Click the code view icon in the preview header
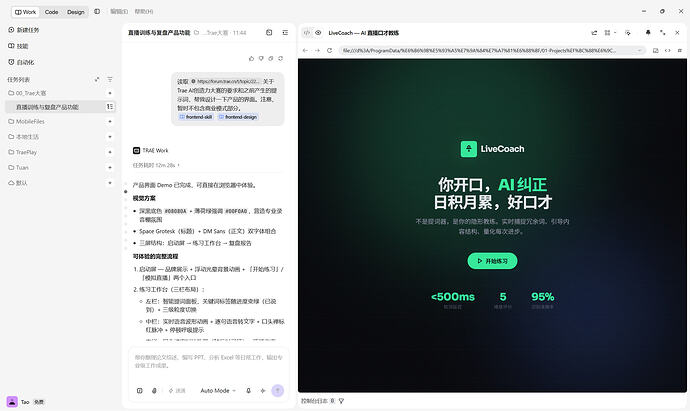This screenshot has height=411, width=690. (x=307, y=33)
